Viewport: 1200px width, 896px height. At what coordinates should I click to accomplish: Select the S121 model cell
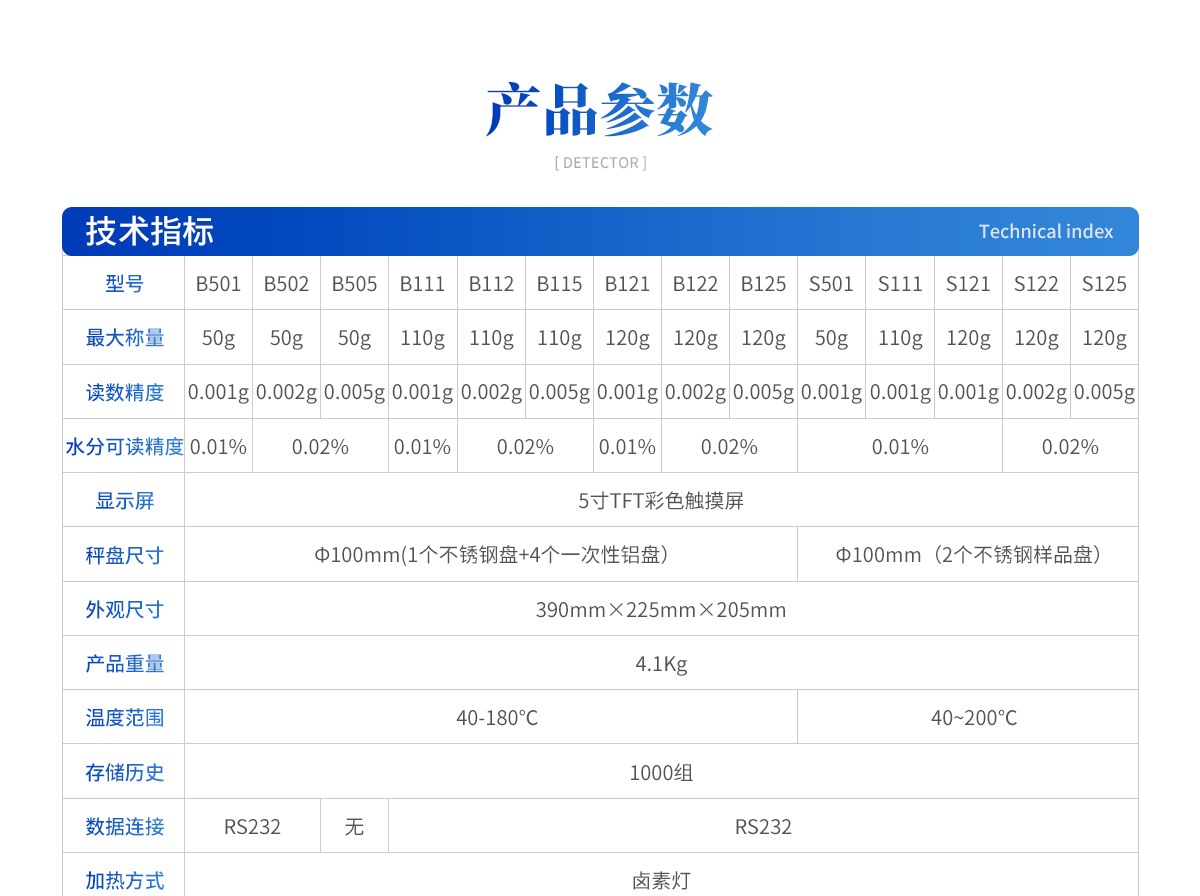click(x=968, y=284)
